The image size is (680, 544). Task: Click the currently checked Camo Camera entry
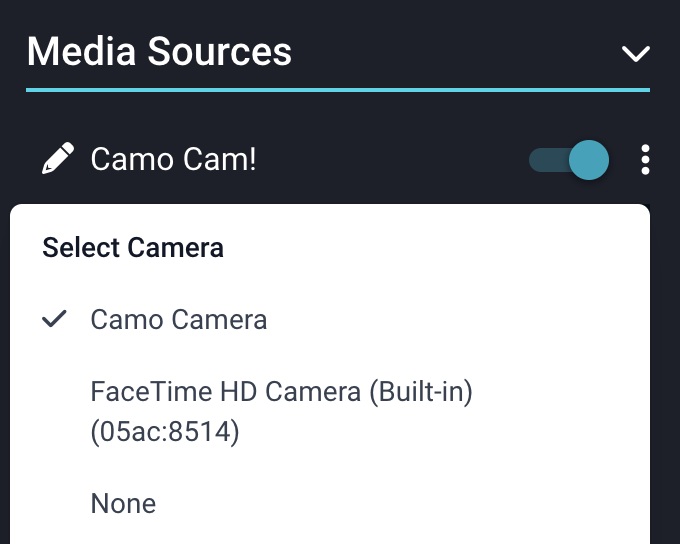pos(179,320)
